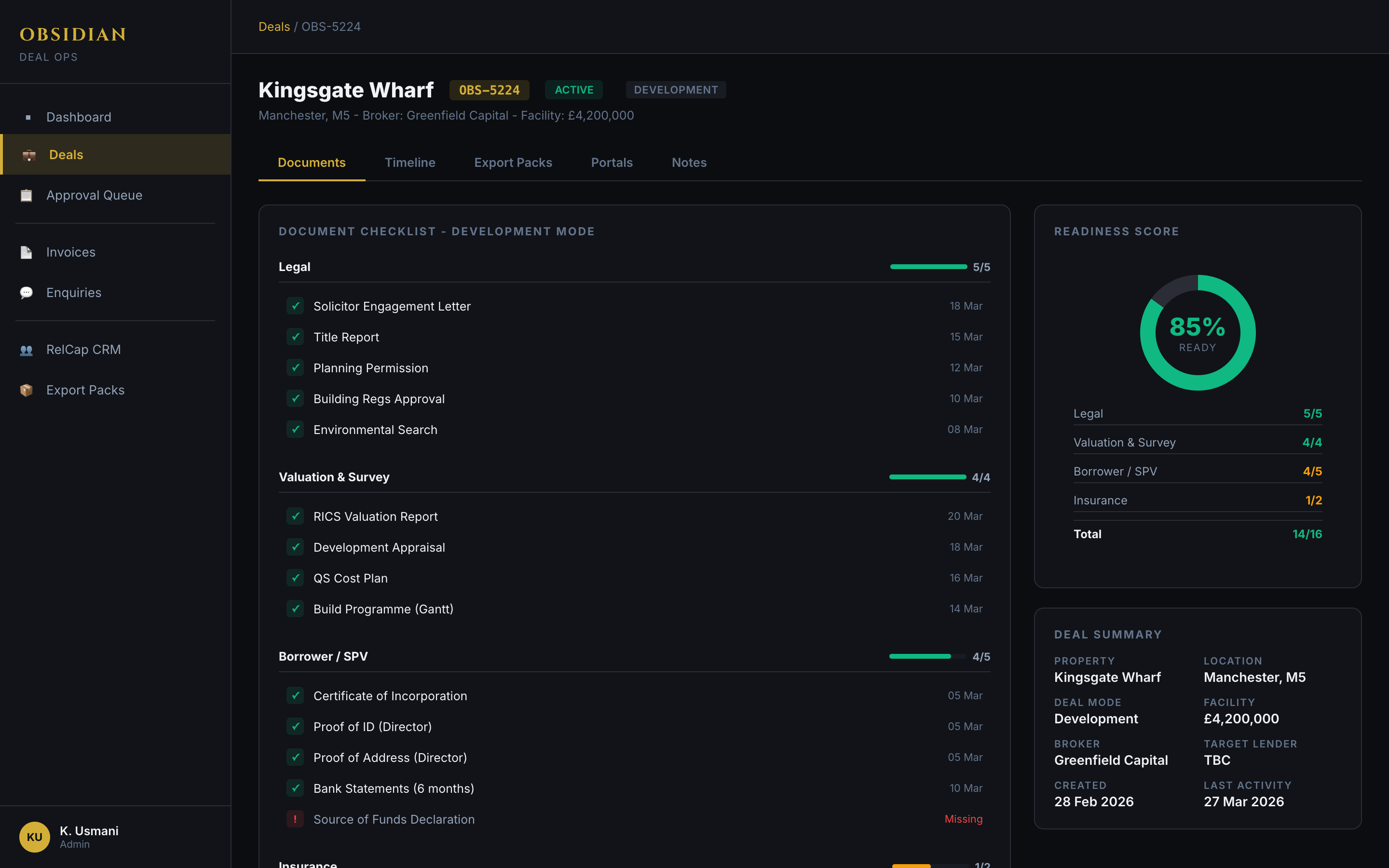Click the RelCap CRM people icon
This screenshot has width=1389, height=868.
(x=27, y=350)
